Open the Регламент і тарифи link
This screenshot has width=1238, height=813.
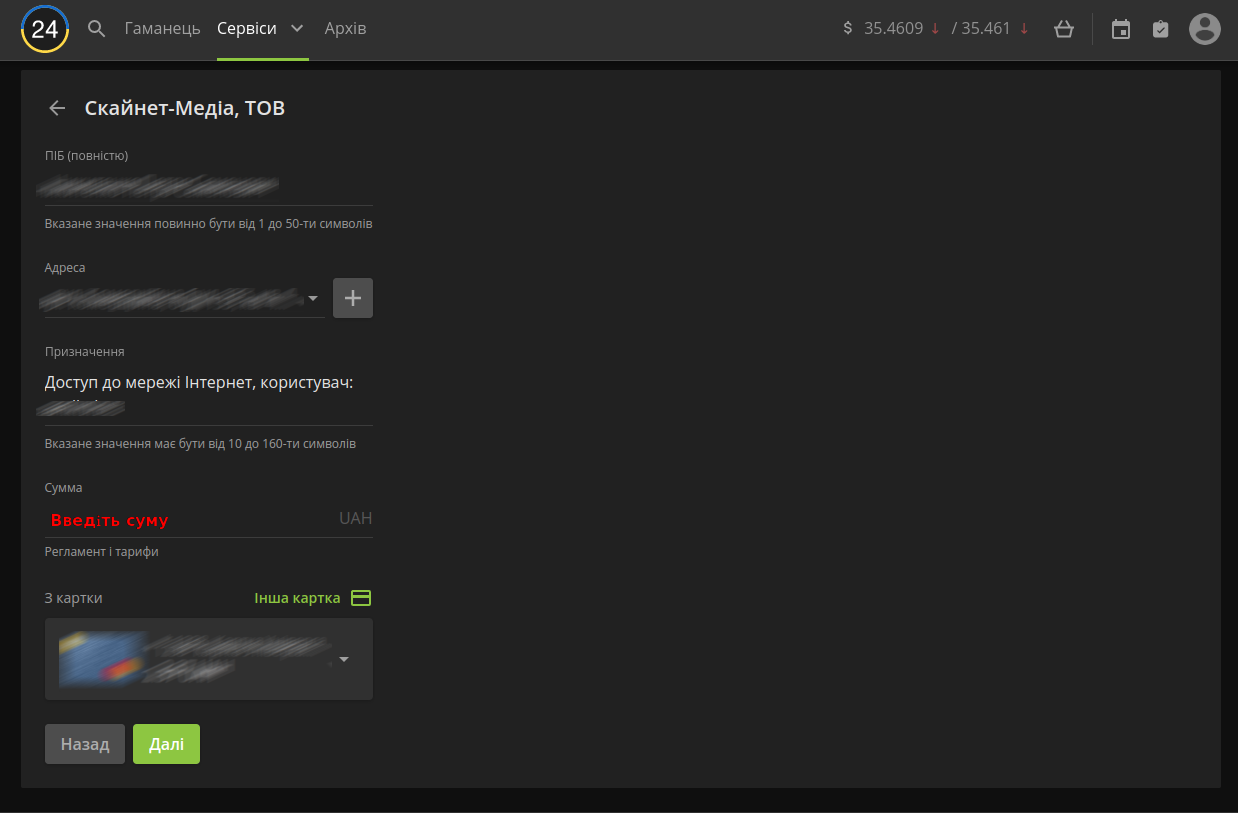(102, 551)
